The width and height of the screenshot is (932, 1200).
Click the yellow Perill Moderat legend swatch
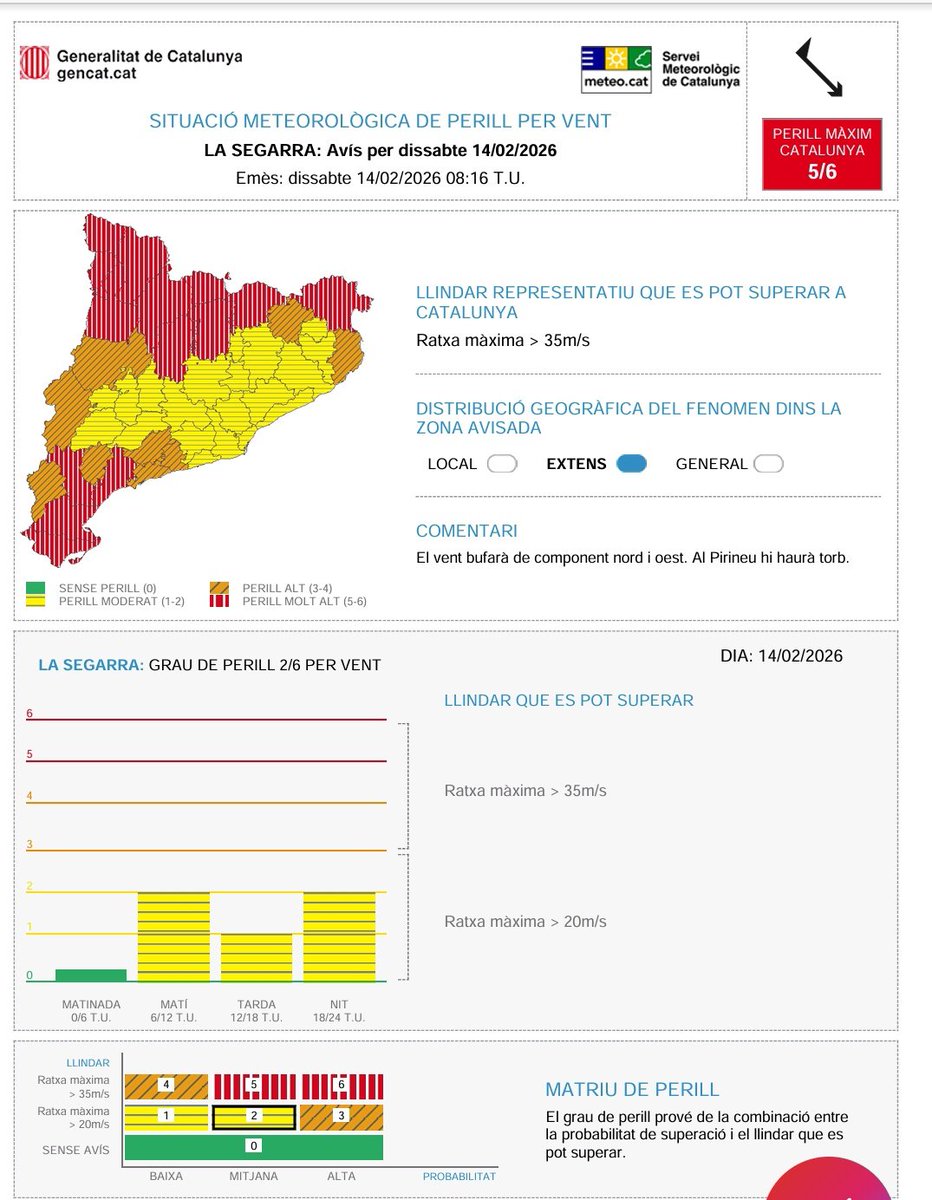point(36,601)
